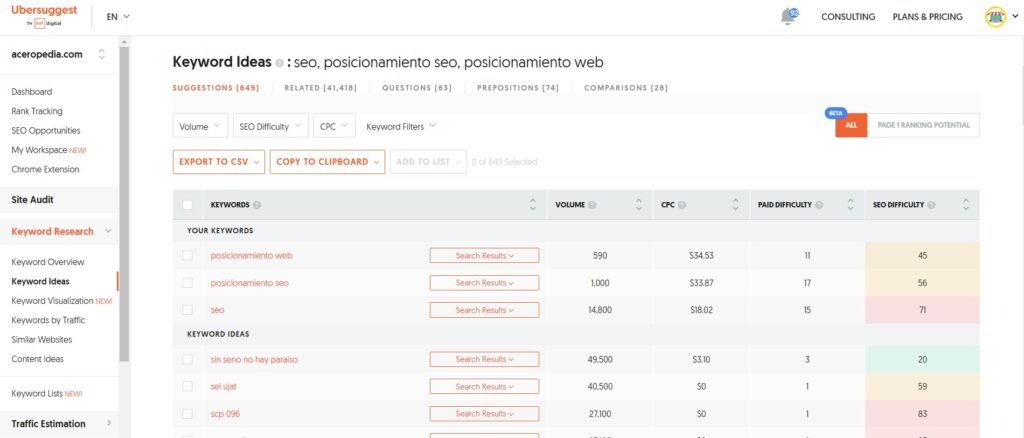Open the user profile avatar menu
This screenshot has height=438, width=1024.
(995, 17)
